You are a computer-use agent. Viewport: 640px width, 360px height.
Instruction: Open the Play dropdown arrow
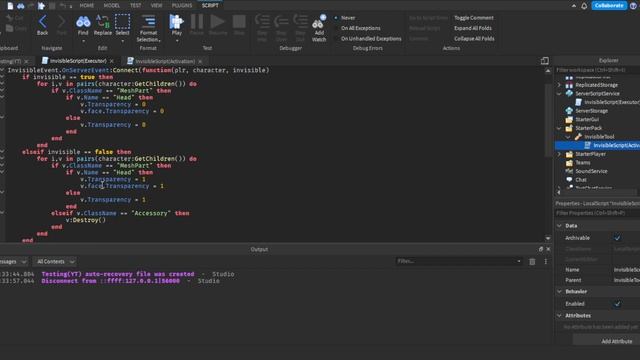click(177, 41)
